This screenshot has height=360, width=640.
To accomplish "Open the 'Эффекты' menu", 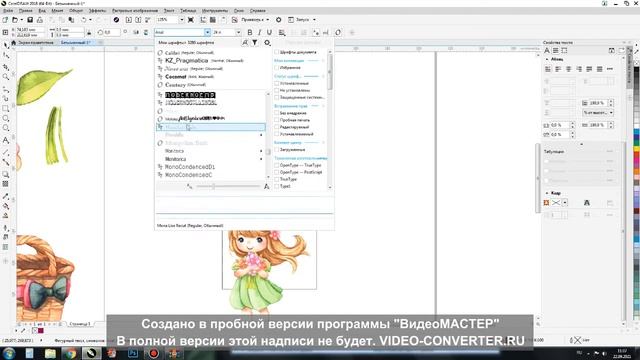I will click(98, 11).
